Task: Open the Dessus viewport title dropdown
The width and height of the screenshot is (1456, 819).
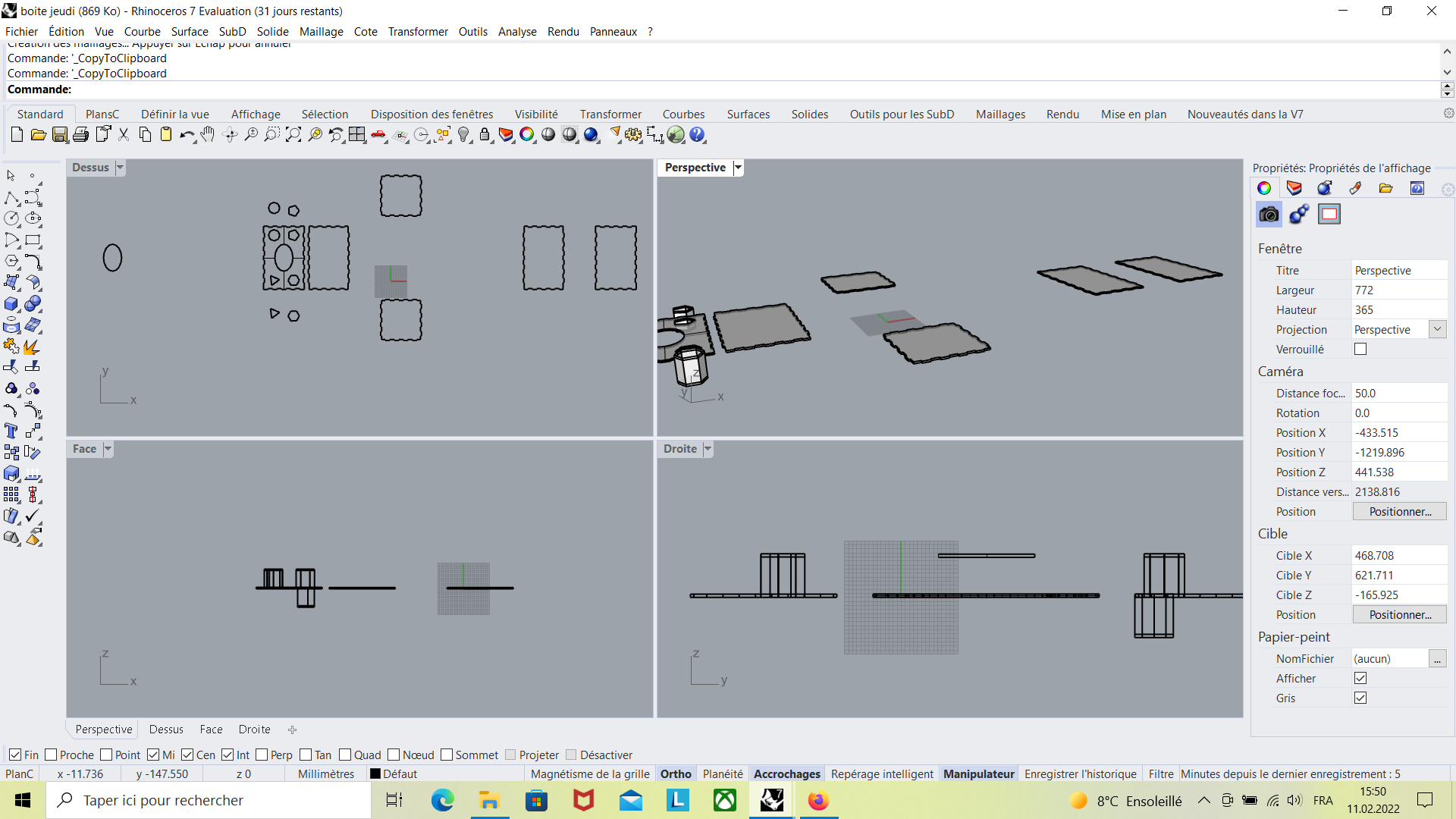Action: coord(120,168)
